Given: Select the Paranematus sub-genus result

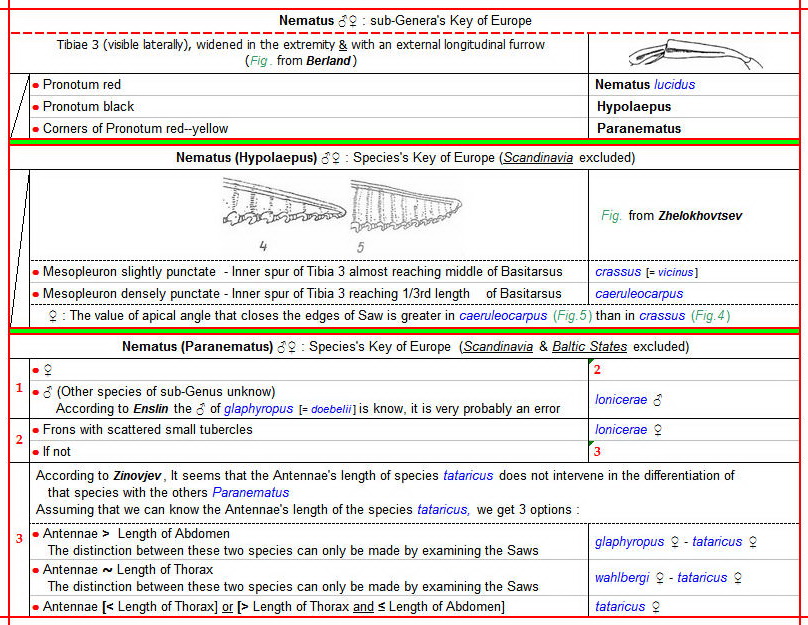Looking at the screenshot, I should [x=639, y=129].
